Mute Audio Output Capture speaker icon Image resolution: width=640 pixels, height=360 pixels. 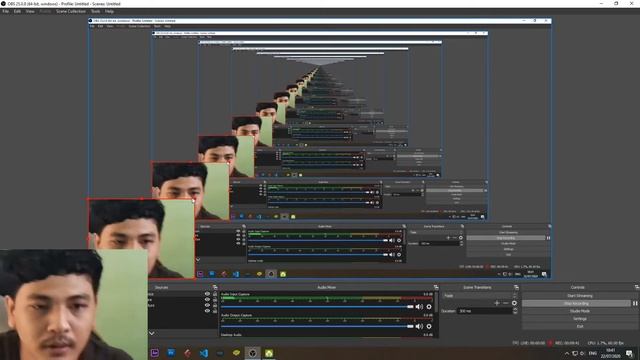point(419,327)
